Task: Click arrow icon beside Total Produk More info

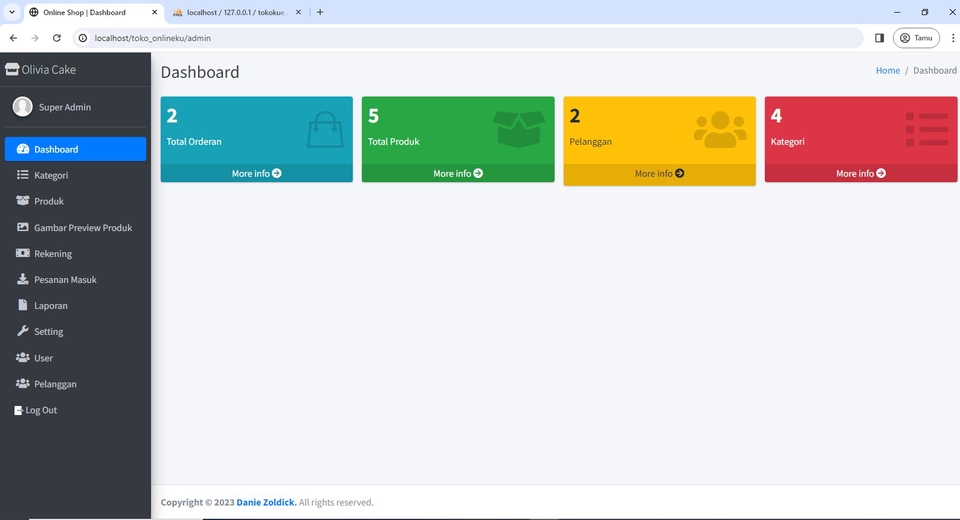Action: [x=478, y=173]
